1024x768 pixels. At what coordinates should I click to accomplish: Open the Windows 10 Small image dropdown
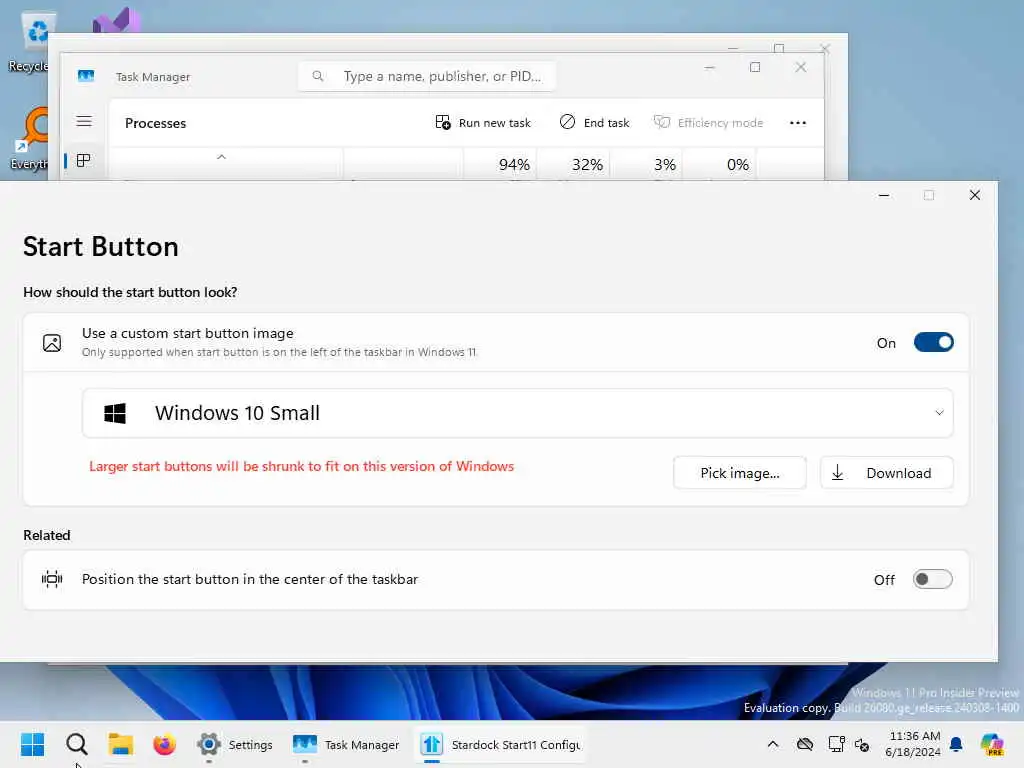click(x=517, y=413)
